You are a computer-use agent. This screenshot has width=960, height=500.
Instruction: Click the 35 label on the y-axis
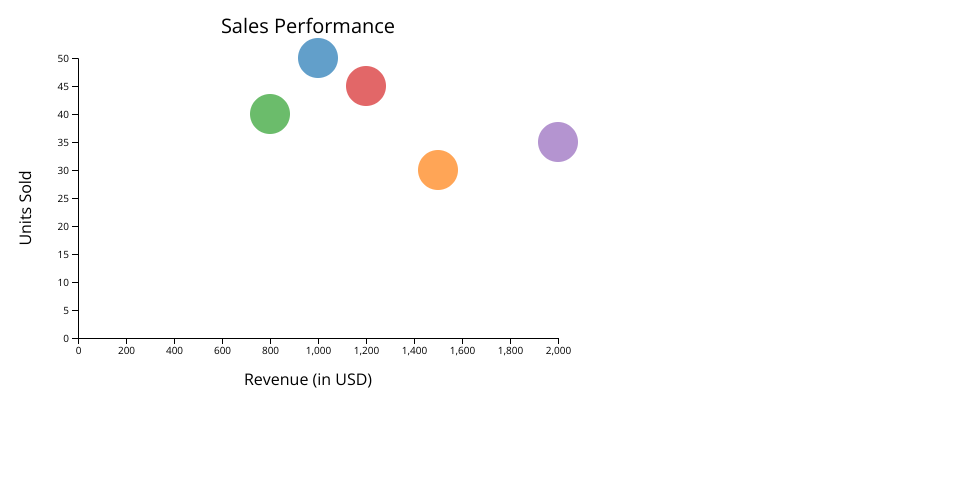(x=63, y=142)
